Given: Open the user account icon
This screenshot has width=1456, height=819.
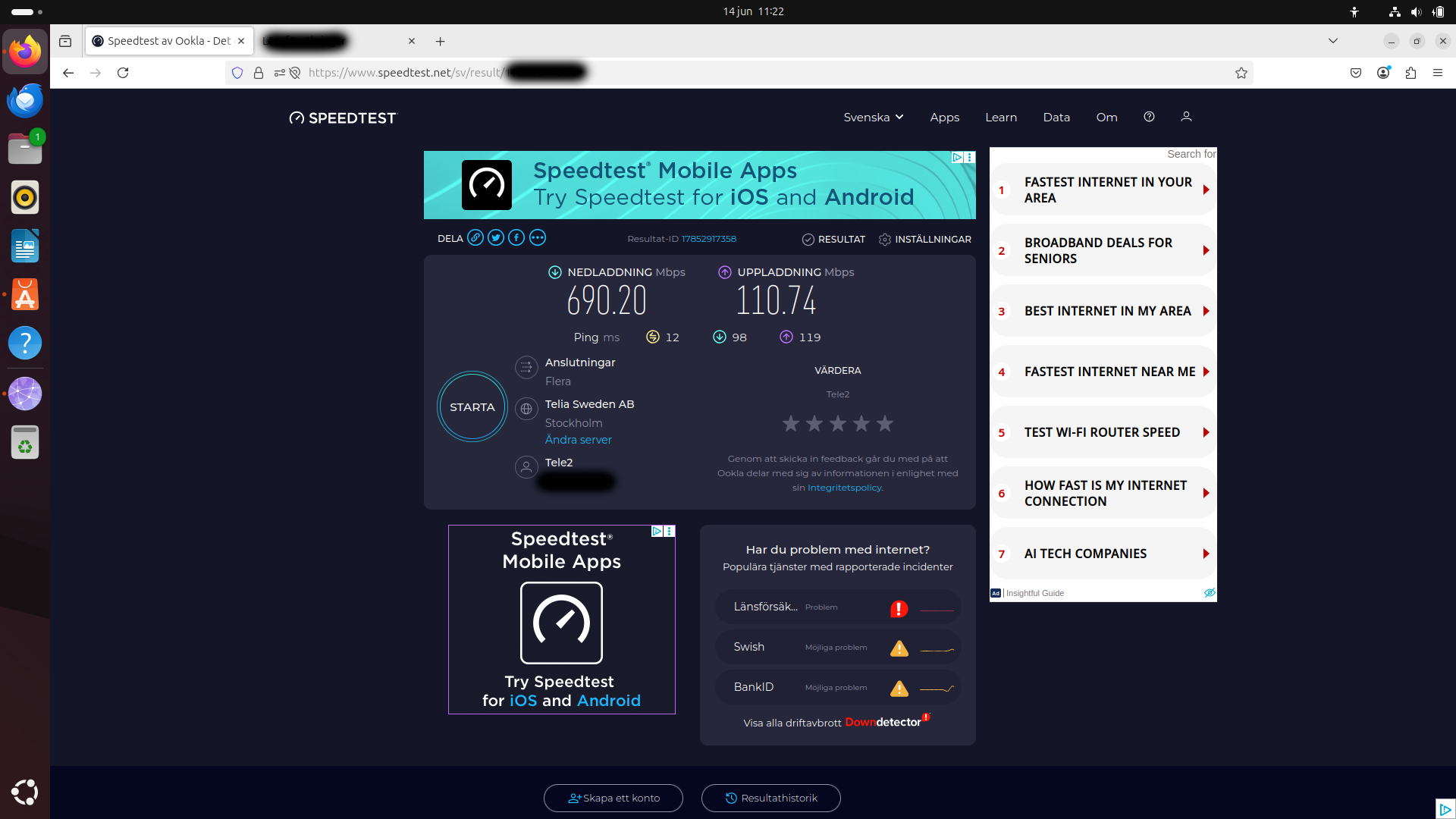Looking at the screenshot, I should pyautogui.click(x=1187, y=117).
